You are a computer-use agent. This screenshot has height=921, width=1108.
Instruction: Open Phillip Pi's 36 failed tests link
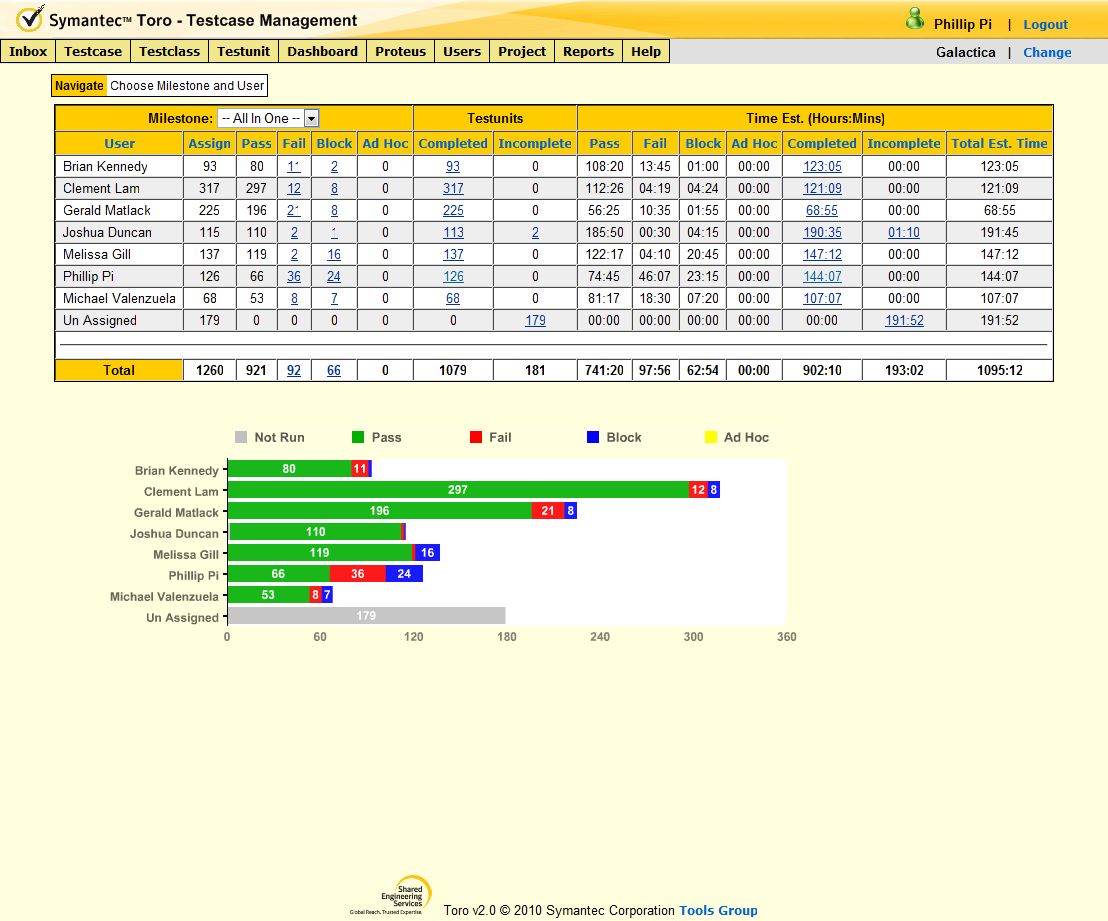(x=294, y=277)
